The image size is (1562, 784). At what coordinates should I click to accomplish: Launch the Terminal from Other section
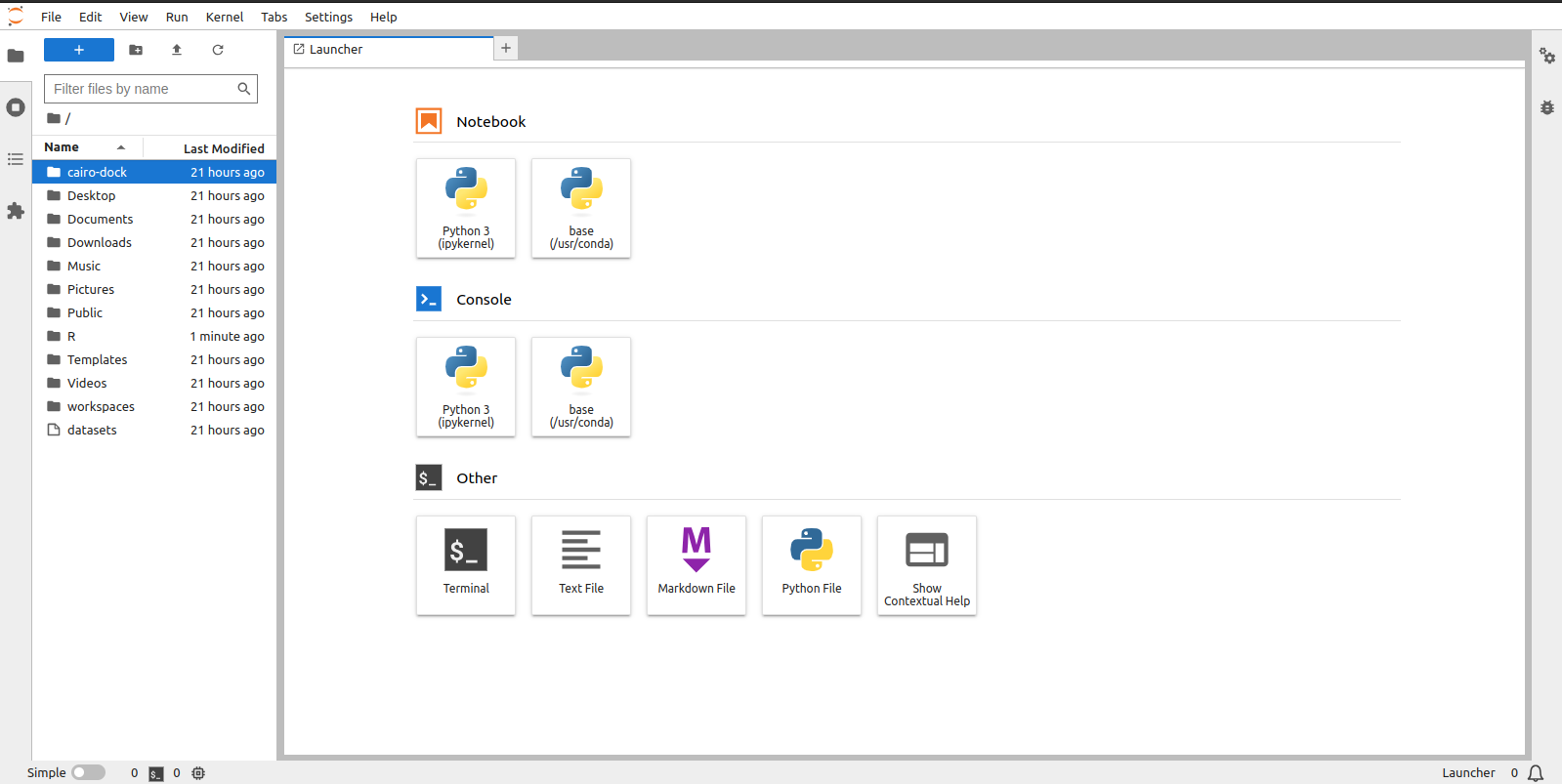pos(466,564)
